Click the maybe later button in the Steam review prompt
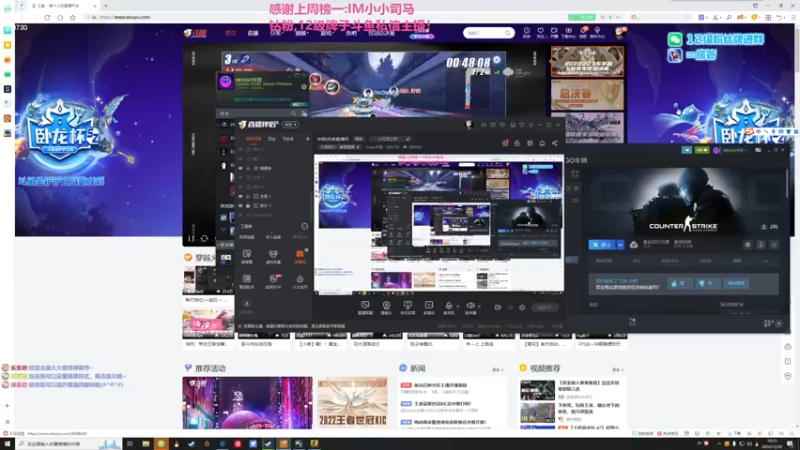The image size is (800, 450). tap(736, 283)
